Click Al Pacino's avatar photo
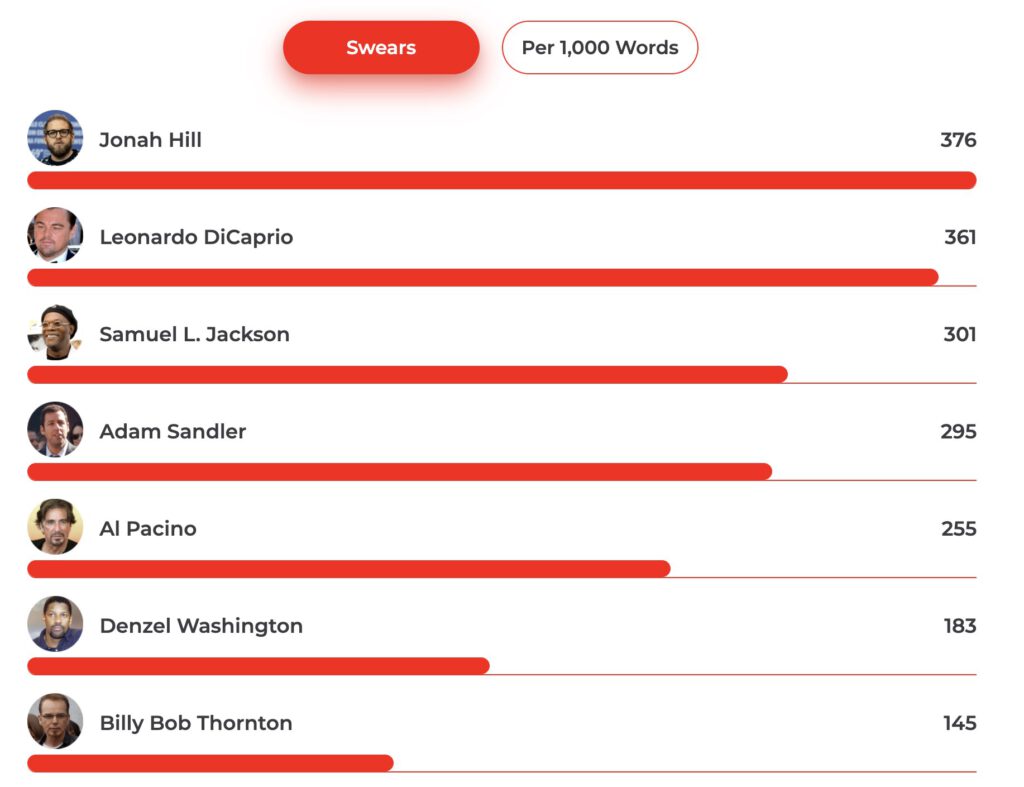Screen dimensions: 1024x787 (55, 526)
